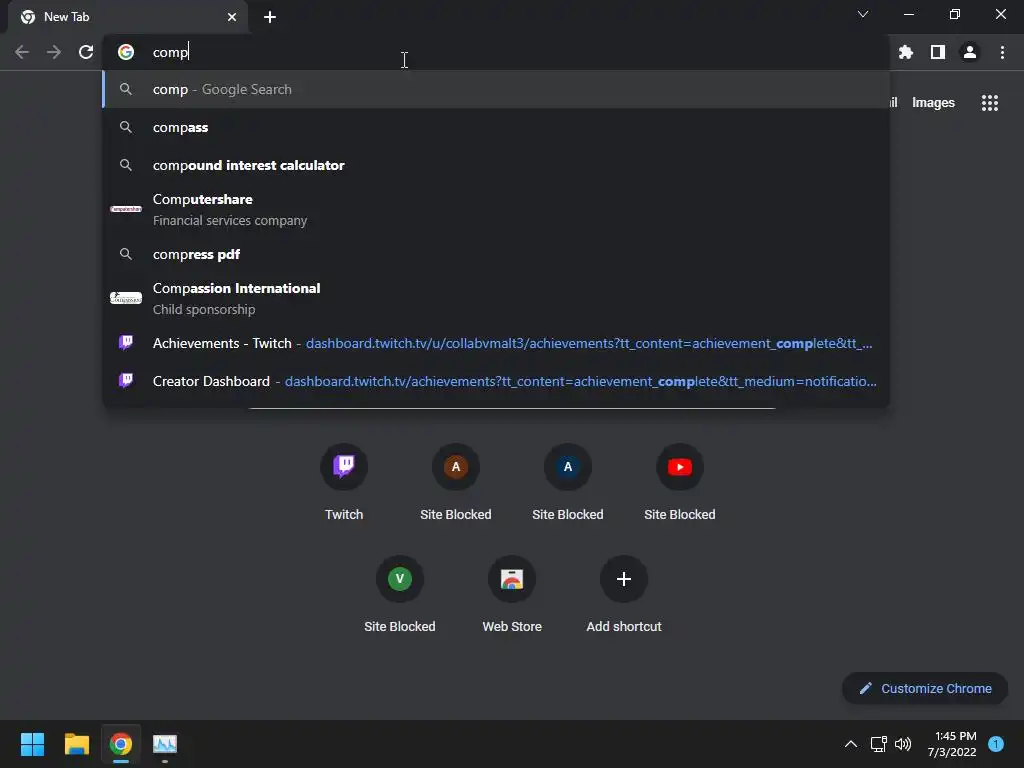Image resolution: width=1024 pixels, height=768 pixels.
Task: Click the Google logo in the address bar
Action: coord(126,52)
